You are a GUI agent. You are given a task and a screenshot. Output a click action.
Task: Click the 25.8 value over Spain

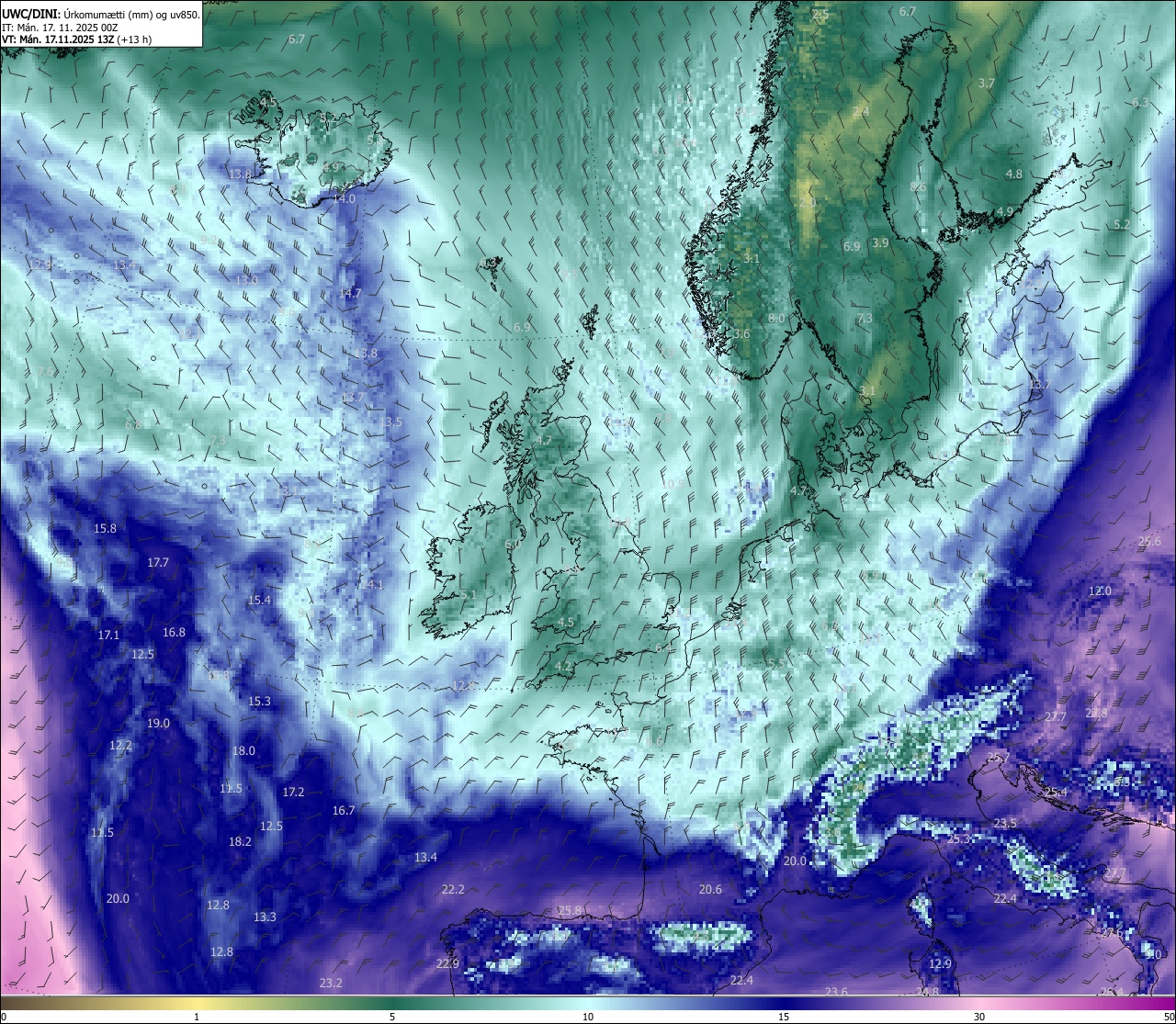pos(570,911)
